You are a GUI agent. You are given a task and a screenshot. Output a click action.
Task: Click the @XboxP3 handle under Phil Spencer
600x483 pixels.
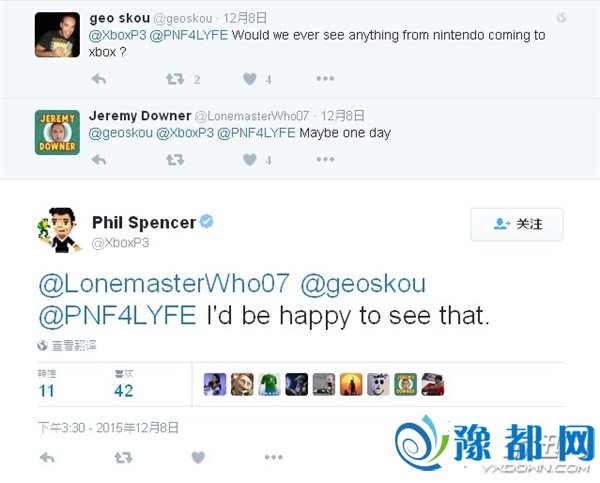(x=121, y=243)
